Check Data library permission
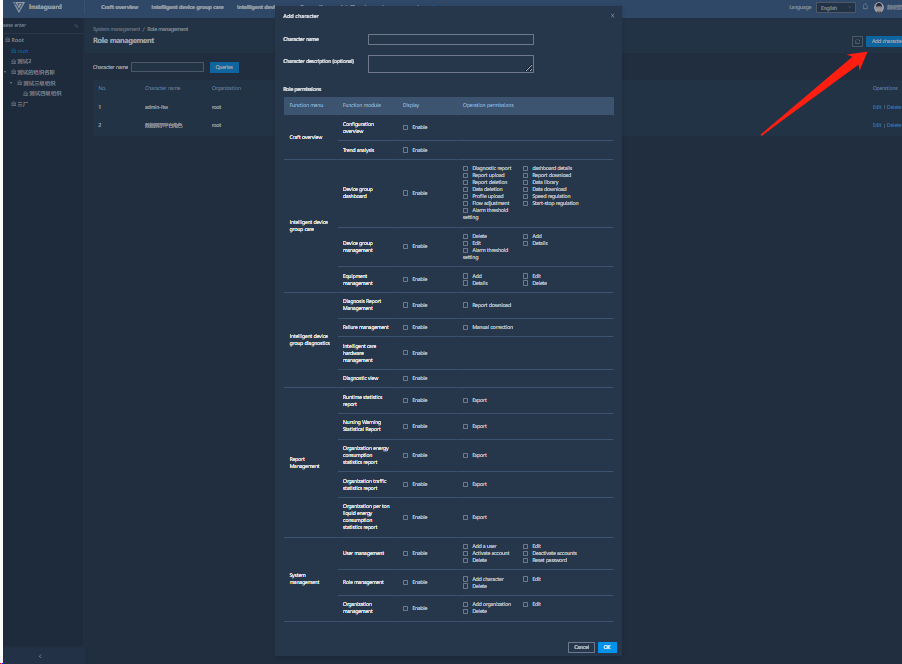 525,182
